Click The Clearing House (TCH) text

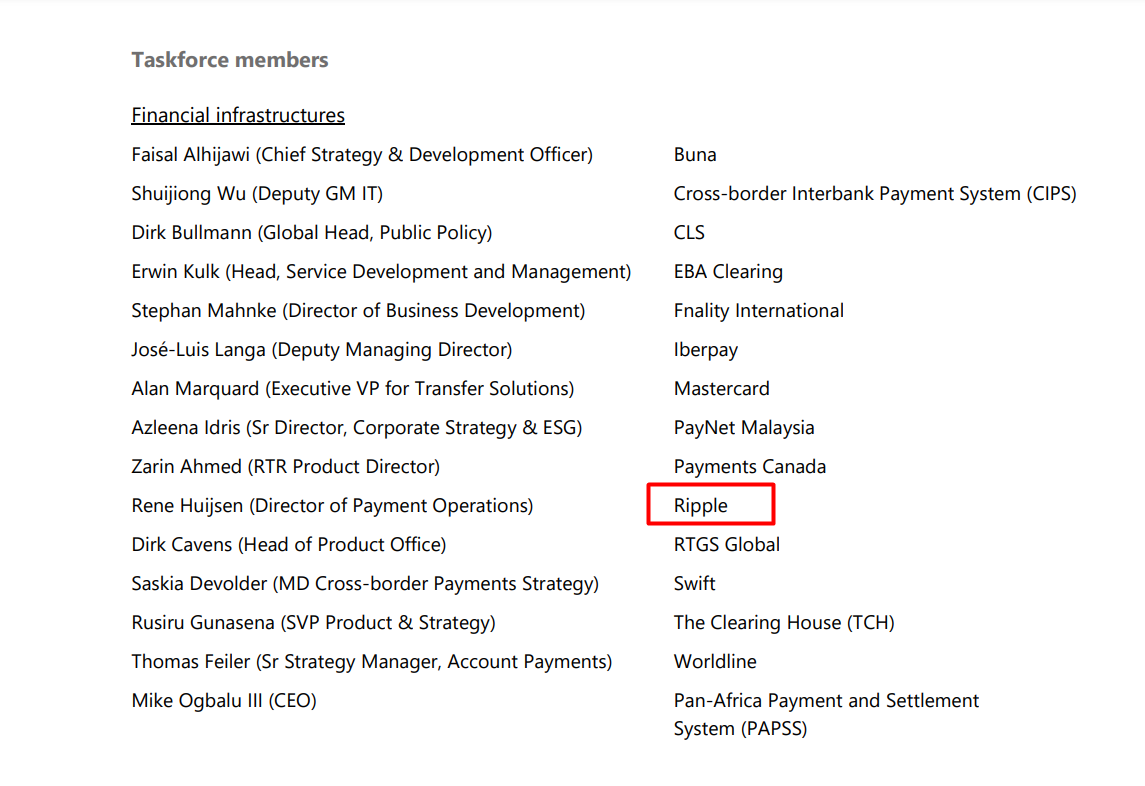[x=784, y=623]
